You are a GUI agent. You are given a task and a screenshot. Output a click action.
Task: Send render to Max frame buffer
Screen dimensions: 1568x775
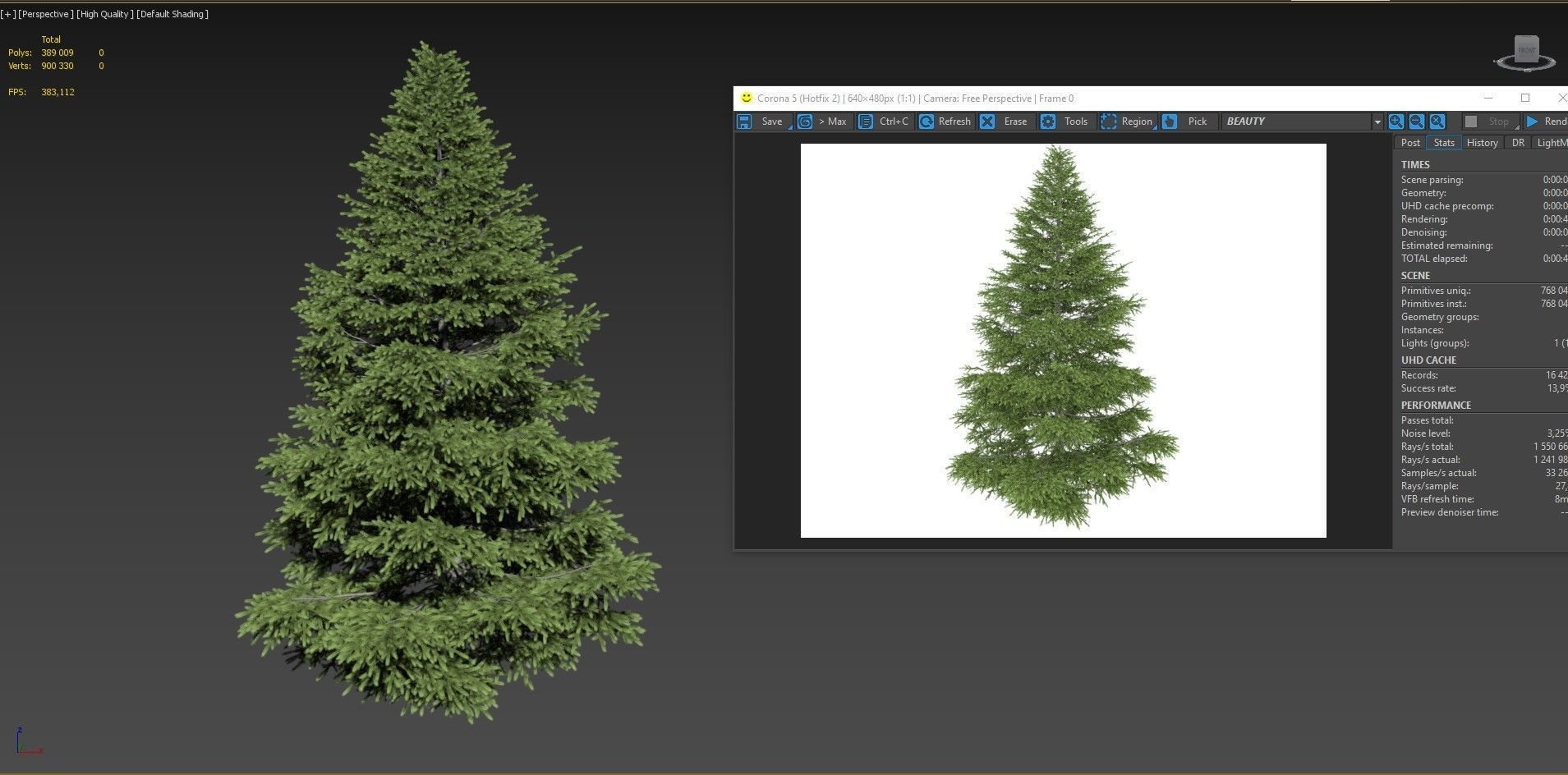[824, 122]
